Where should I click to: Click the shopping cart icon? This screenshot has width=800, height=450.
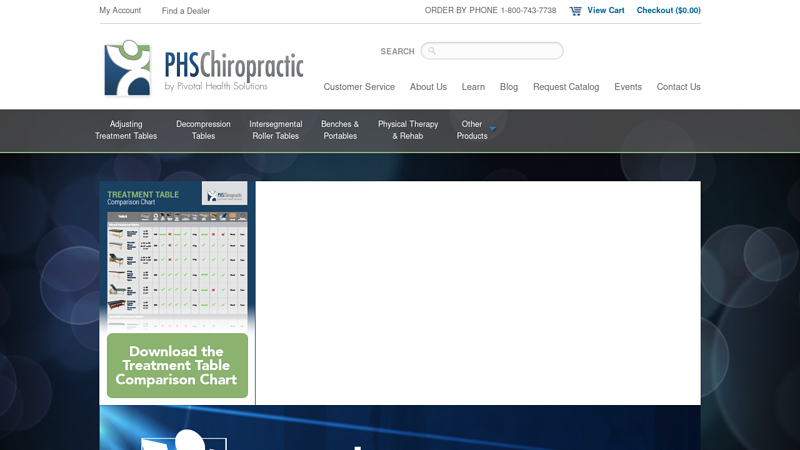pos(575,11)
